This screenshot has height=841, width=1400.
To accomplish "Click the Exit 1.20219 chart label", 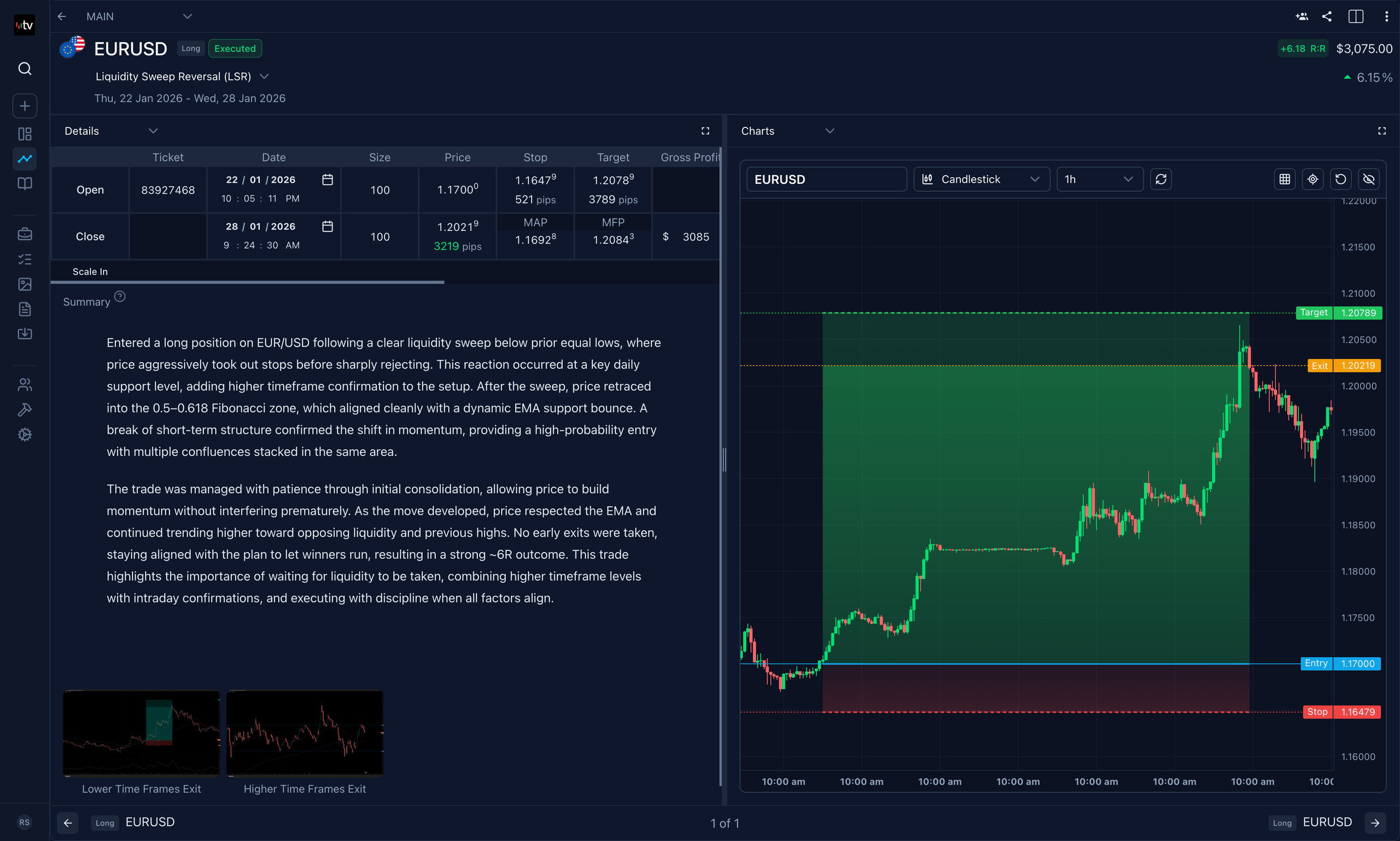I will [x=1344, y=366].
